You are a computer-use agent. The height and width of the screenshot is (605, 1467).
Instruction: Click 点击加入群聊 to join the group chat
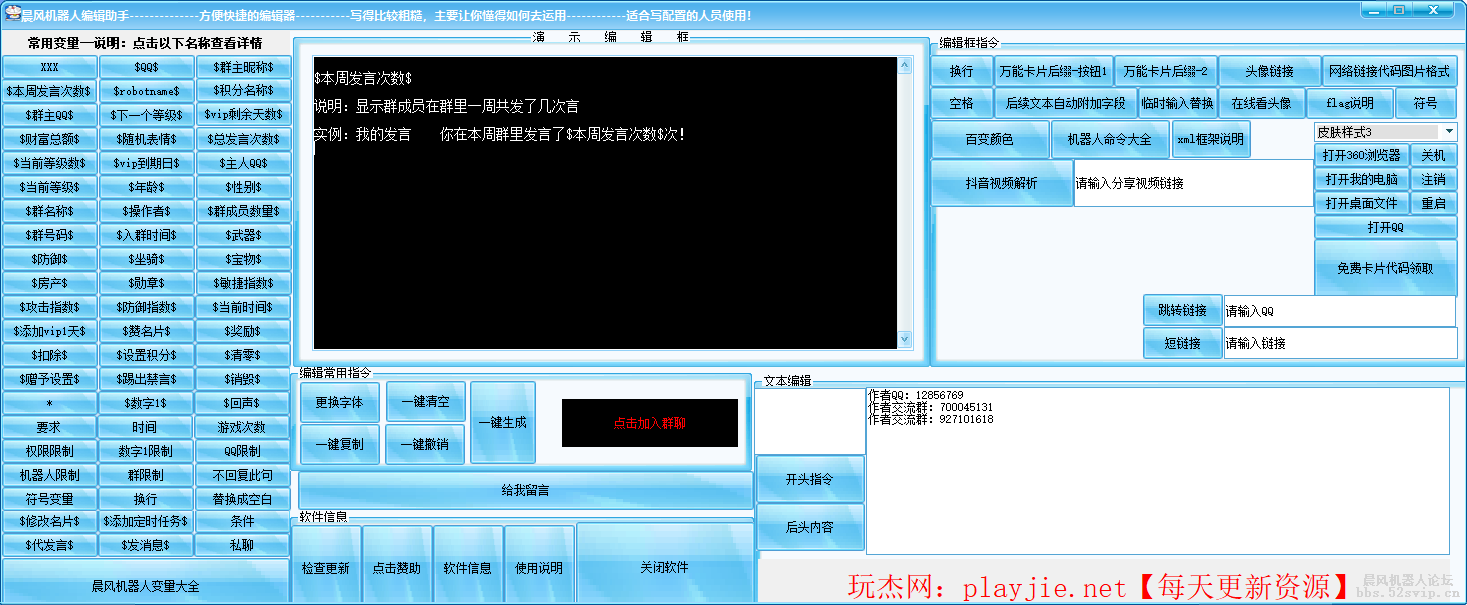pyautogui.click(x=650, y=423)
